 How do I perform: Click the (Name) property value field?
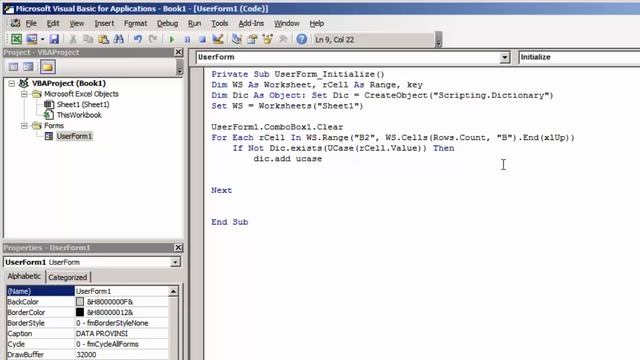pos(121,291)
